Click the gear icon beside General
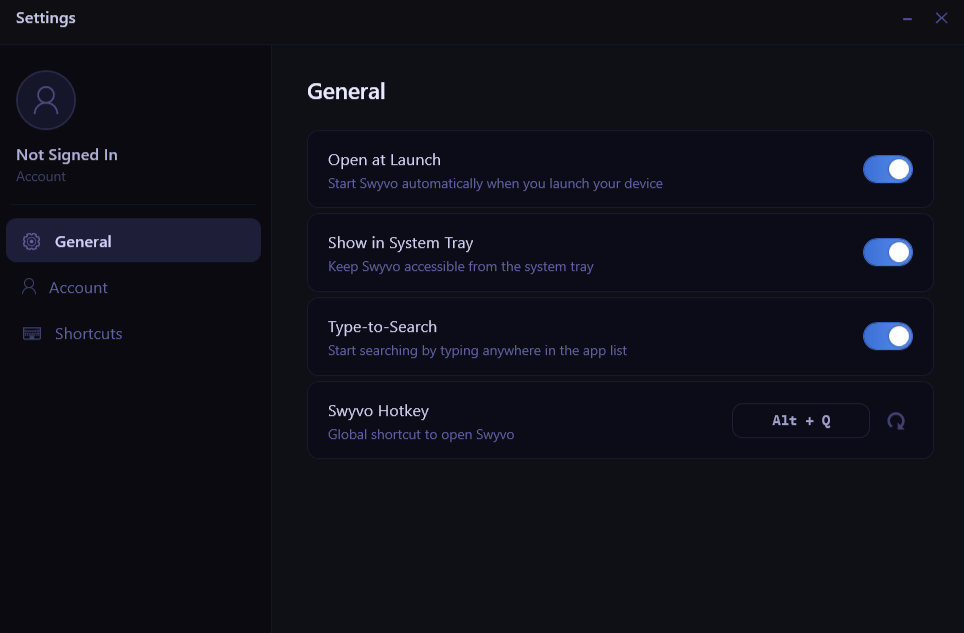The width and height of the screenshot is (964, 633). click(31, 242)
